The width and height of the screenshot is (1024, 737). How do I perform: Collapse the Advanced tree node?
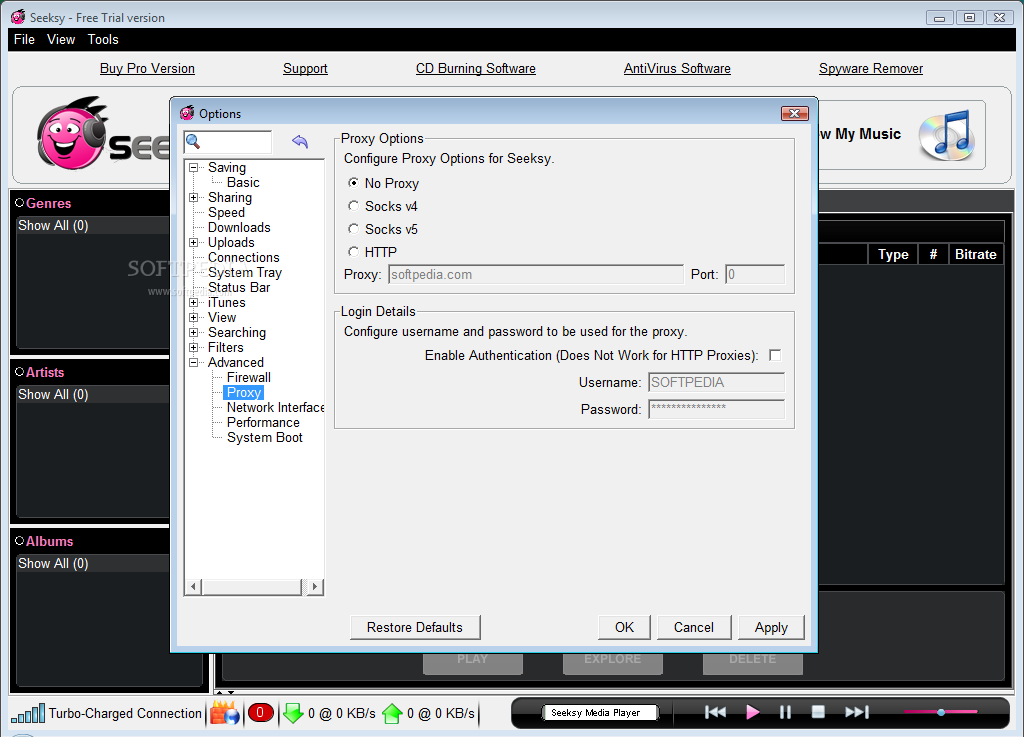(x=194, y=362)
